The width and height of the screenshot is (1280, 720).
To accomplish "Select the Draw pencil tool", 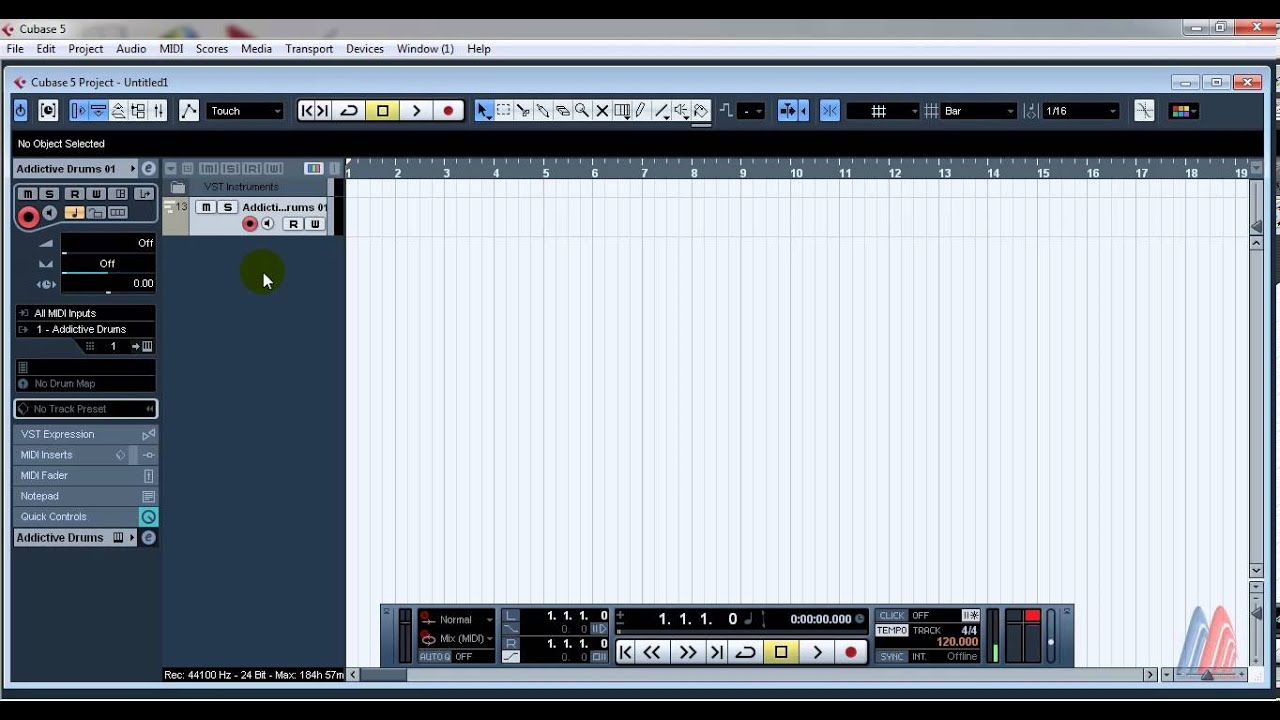I will tap(641, 111).
